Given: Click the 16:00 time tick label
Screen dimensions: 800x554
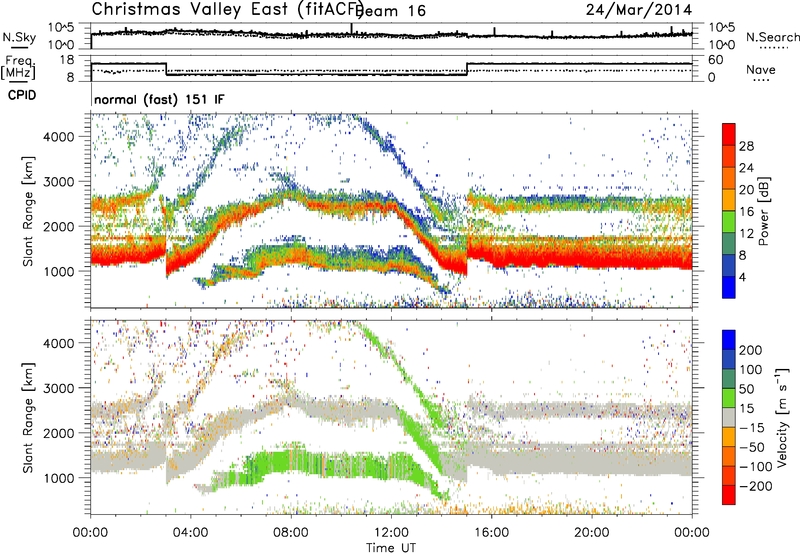Looking at the screenshot, I should (491, 533).
